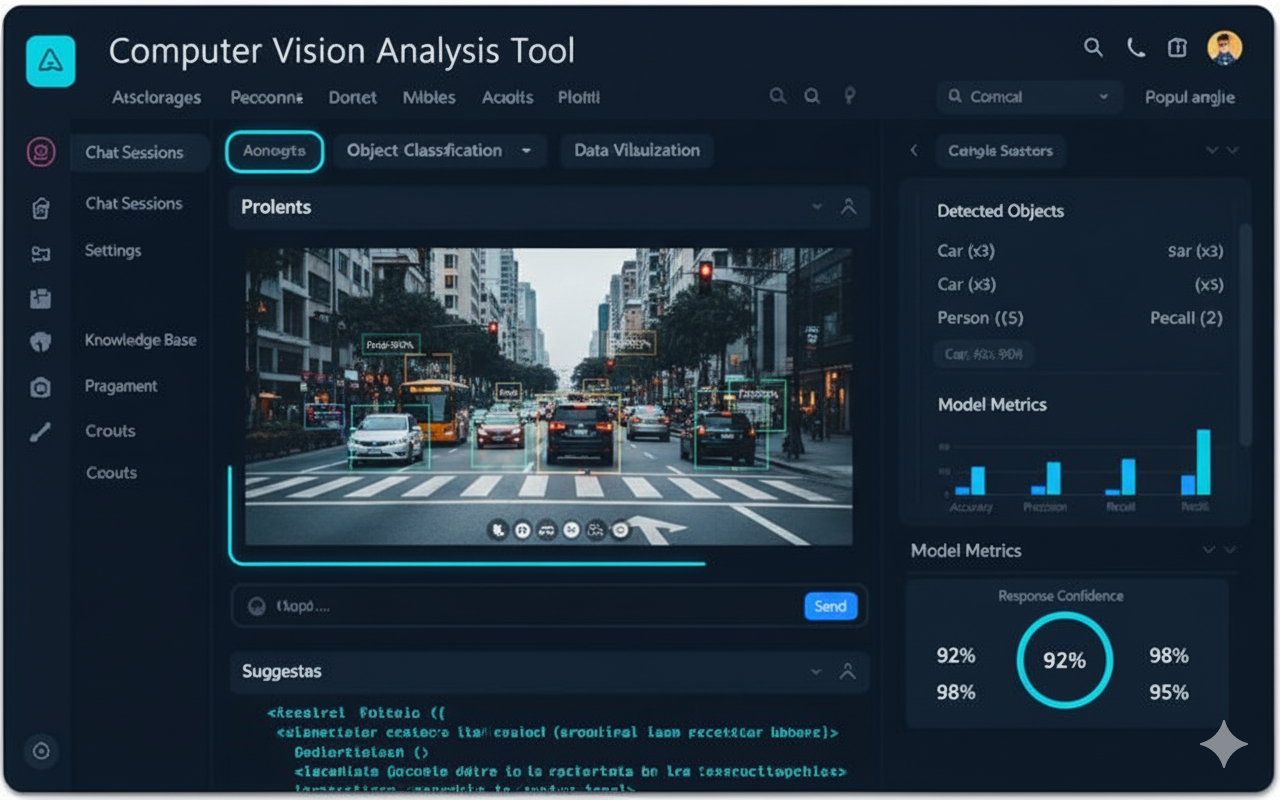Viewport: 1280px width, 800px height.
Task: Click the bottom-left round sidebar icon
Action: [x=41, y=751]
